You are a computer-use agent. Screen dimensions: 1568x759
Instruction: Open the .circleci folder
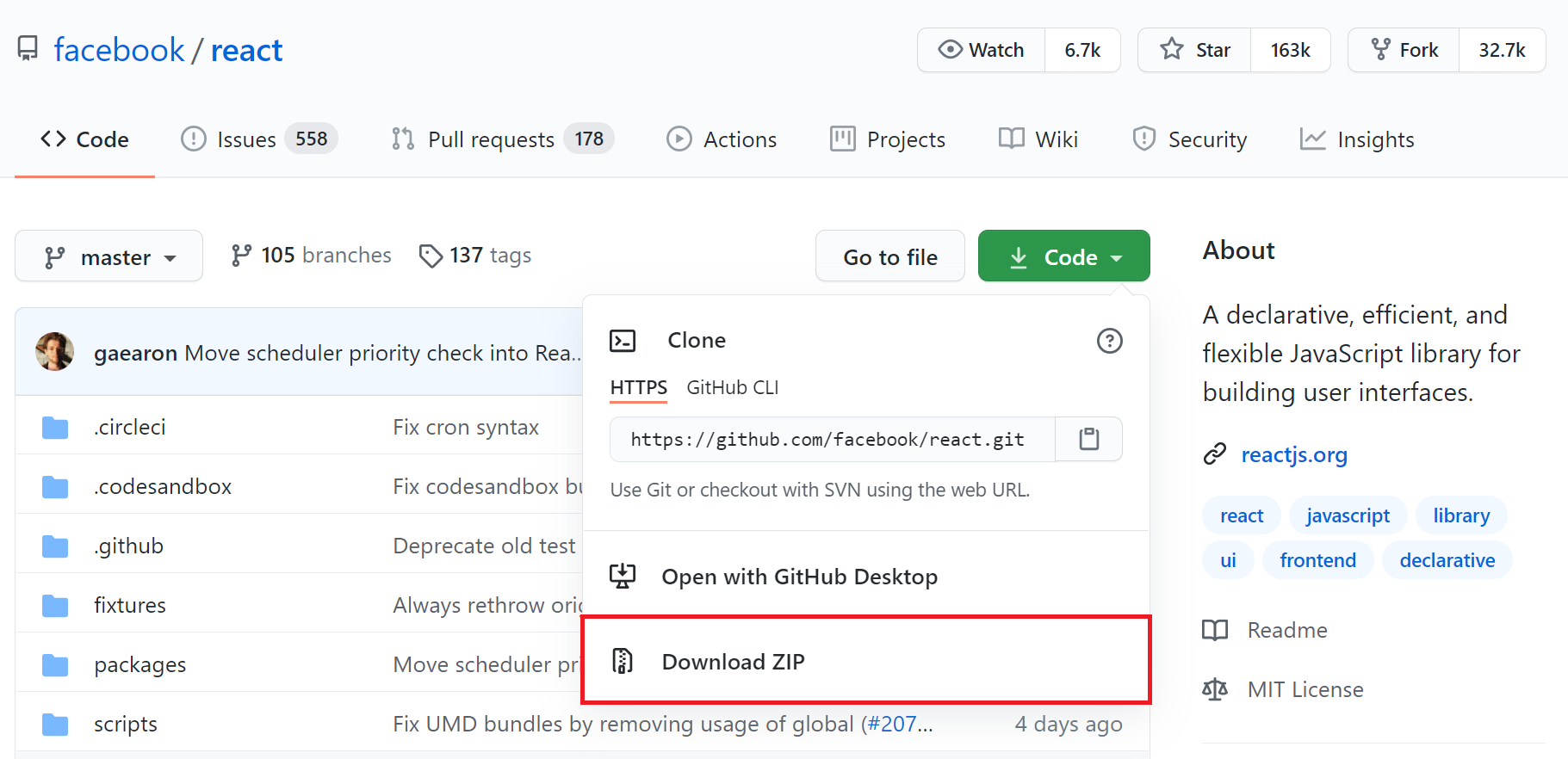[x=130, y=427]
